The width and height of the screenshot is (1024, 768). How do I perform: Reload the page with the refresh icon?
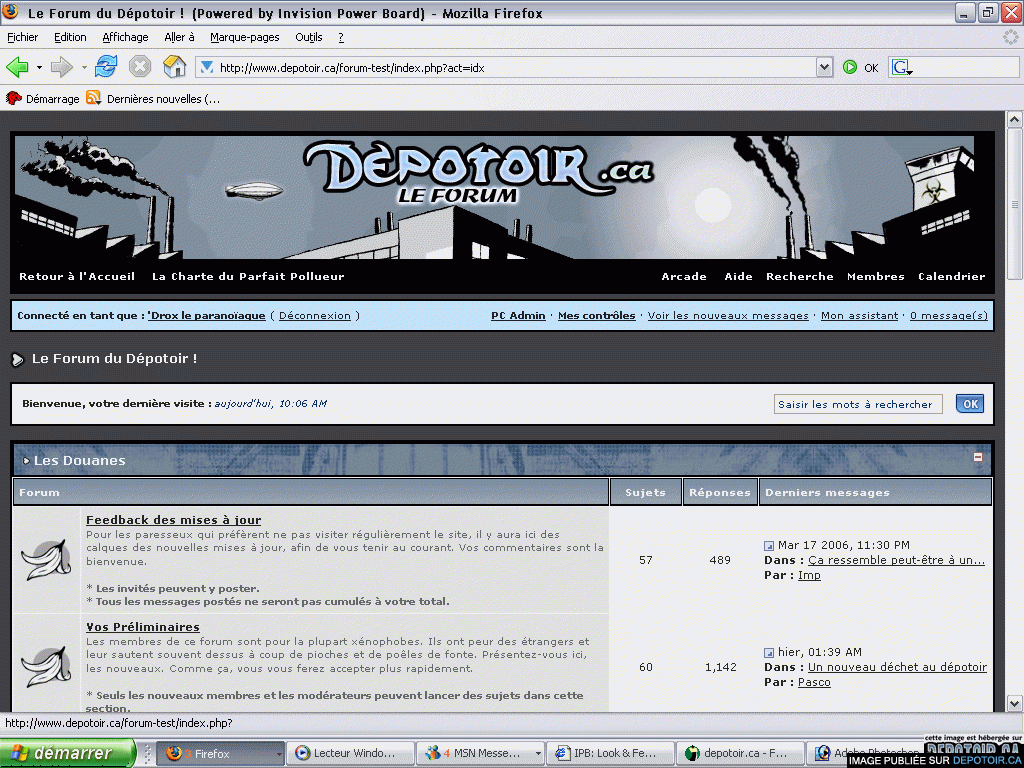(106, 67)
